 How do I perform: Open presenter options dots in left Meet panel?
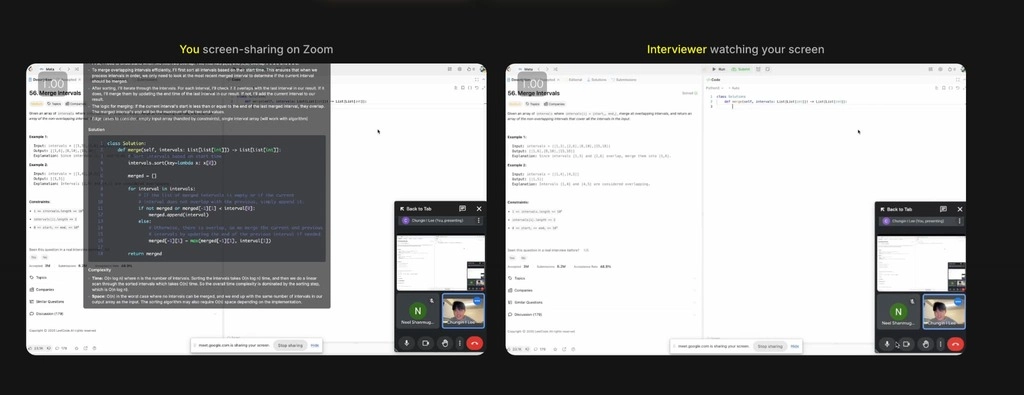[479, 221]
